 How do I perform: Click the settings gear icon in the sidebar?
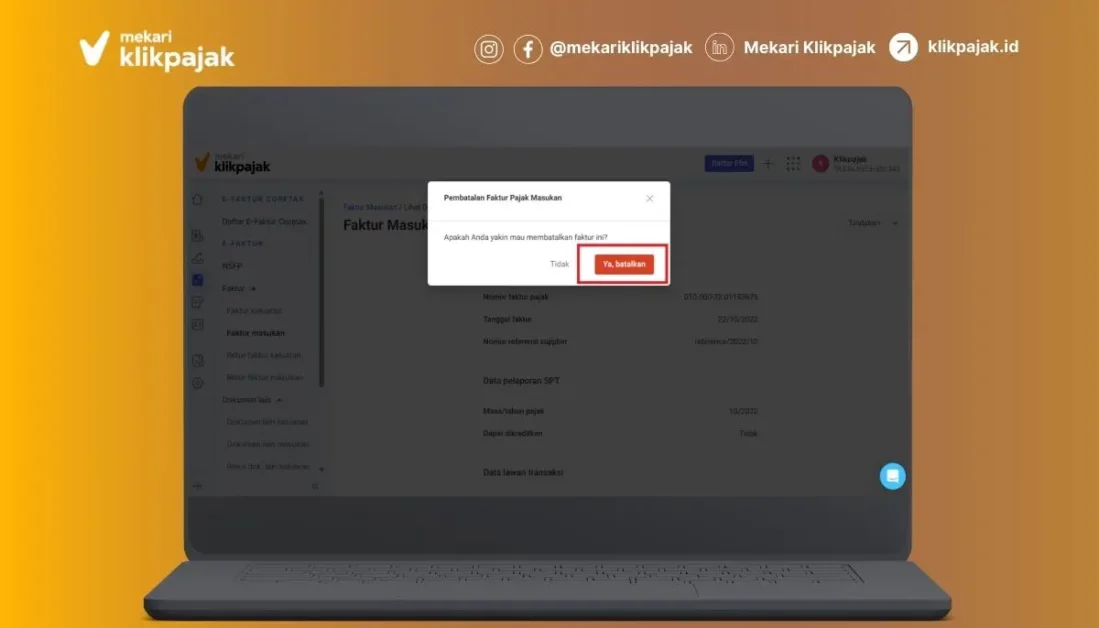point(198,383)
